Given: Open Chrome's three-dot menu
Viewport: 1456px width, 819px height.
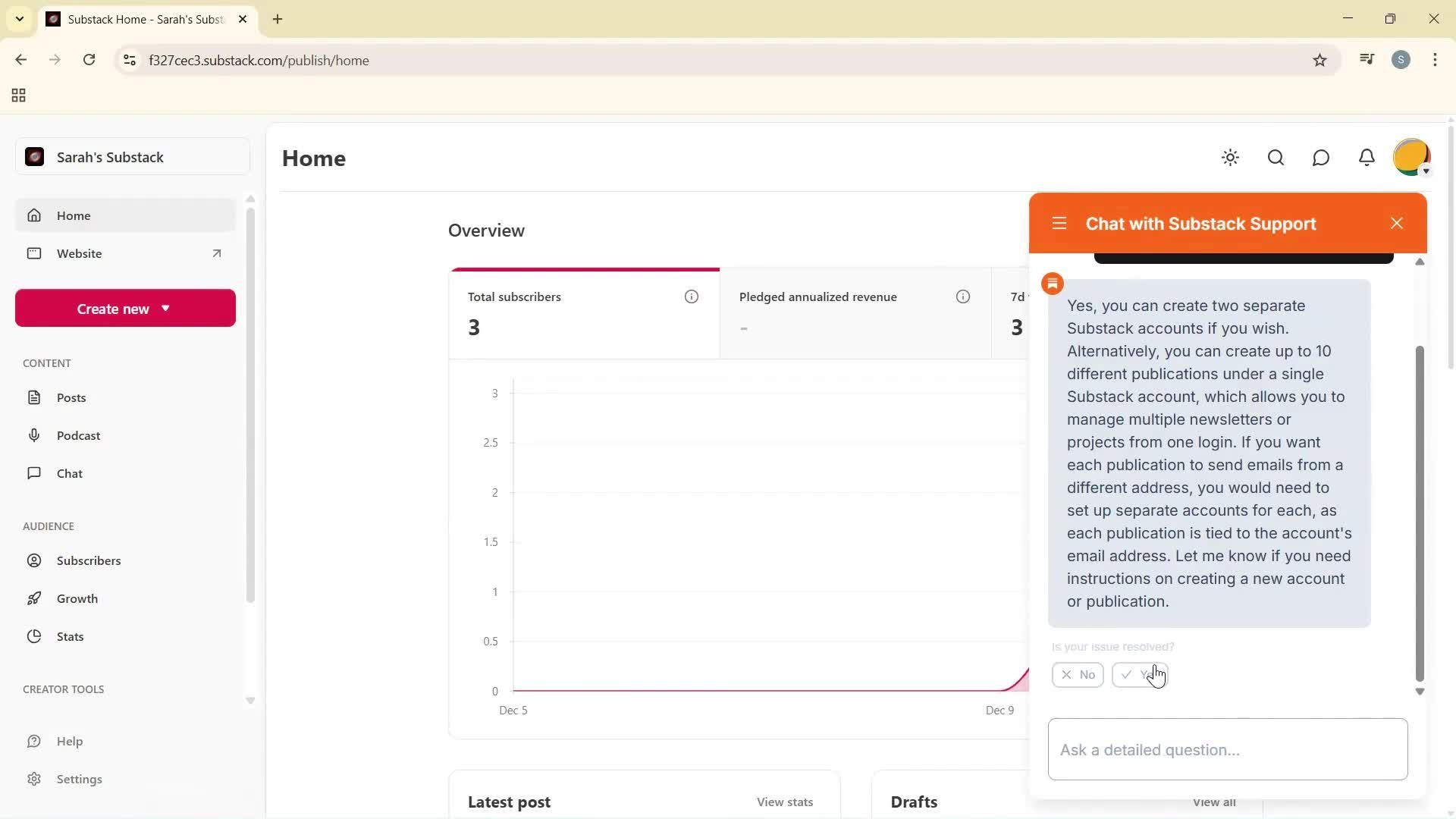Looking at the screenshot, I should pos(1435,60).
